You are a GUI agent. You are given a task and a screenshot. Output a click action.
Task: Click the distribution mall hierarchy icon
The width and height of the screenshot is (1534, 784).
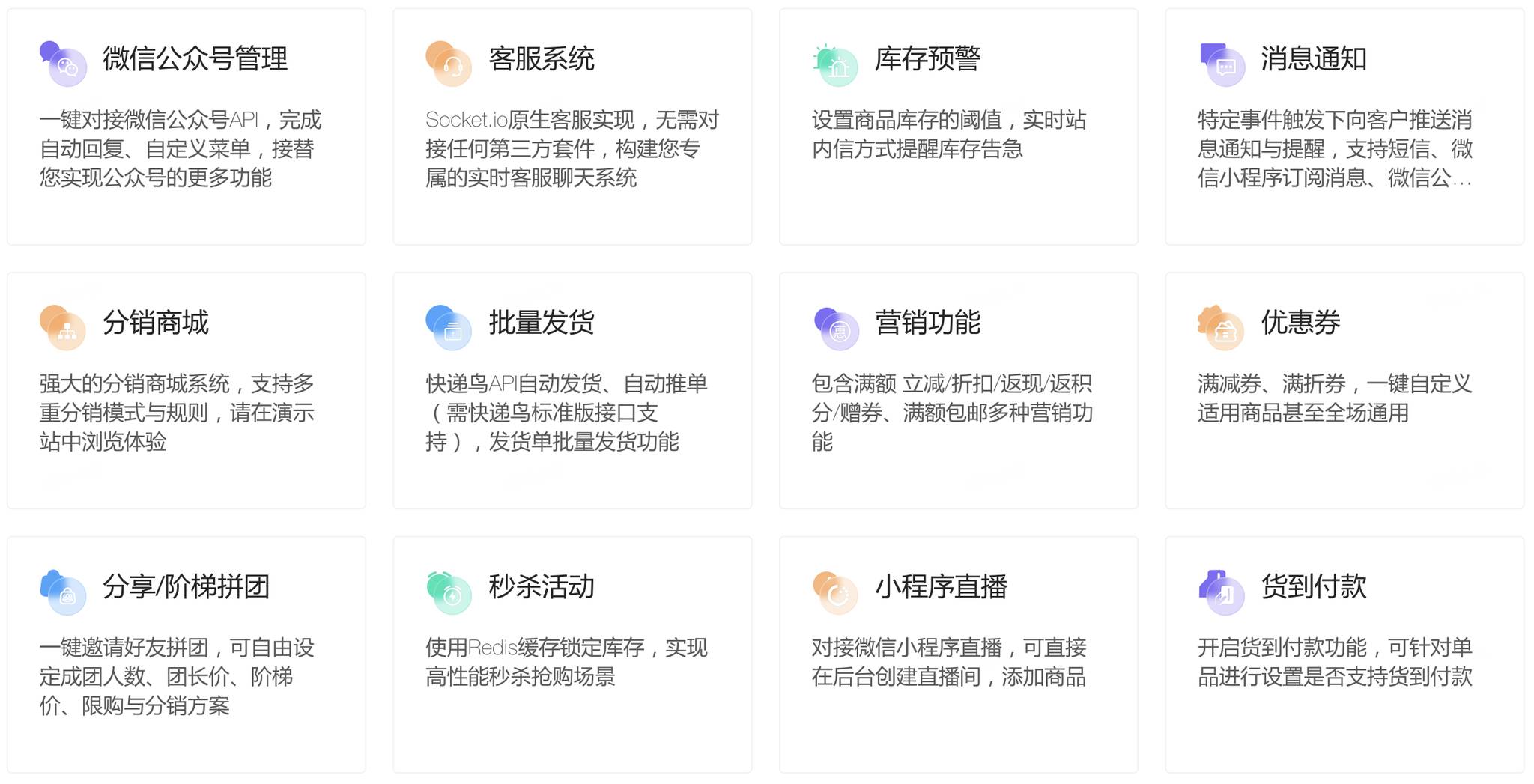(63, 327)
